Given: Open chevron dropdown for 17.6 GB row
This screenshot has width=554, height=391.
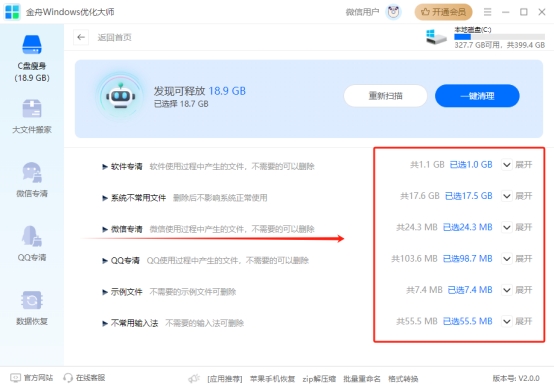Looking at the screenshot, I should [x=507, y=196].
